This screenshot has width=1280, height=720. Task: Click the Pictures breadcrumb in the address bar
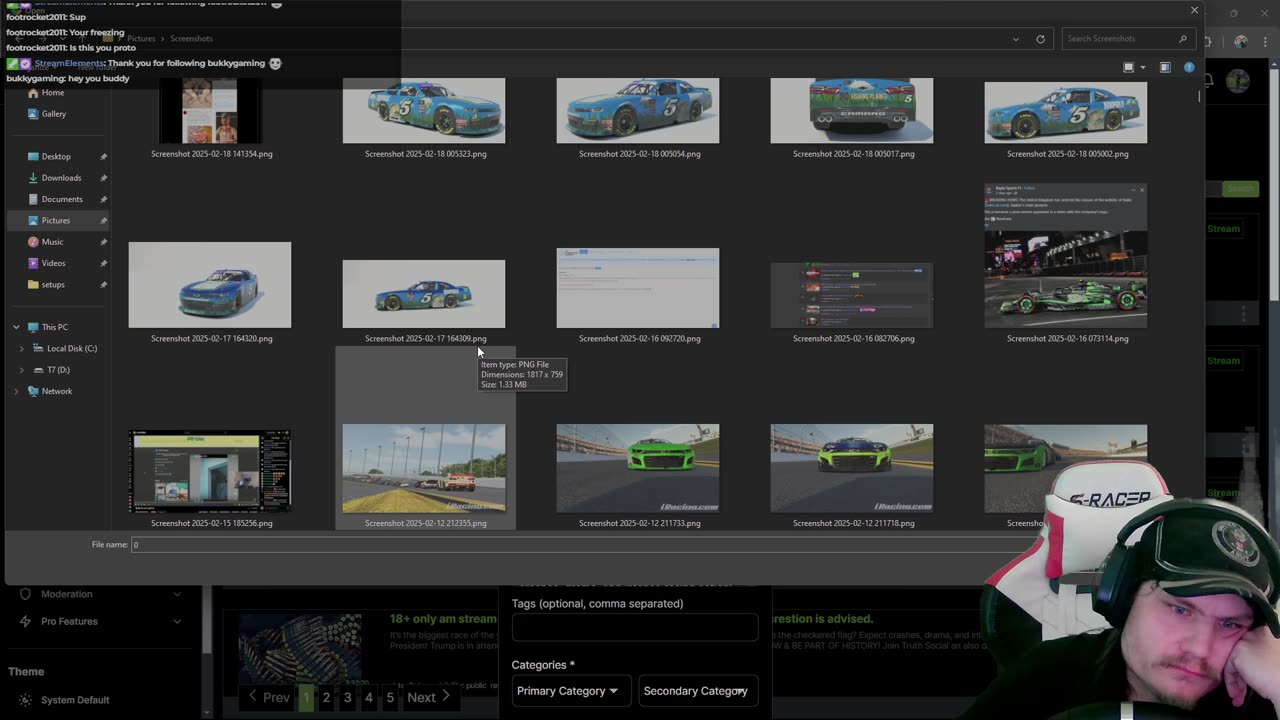click(141, 39)
